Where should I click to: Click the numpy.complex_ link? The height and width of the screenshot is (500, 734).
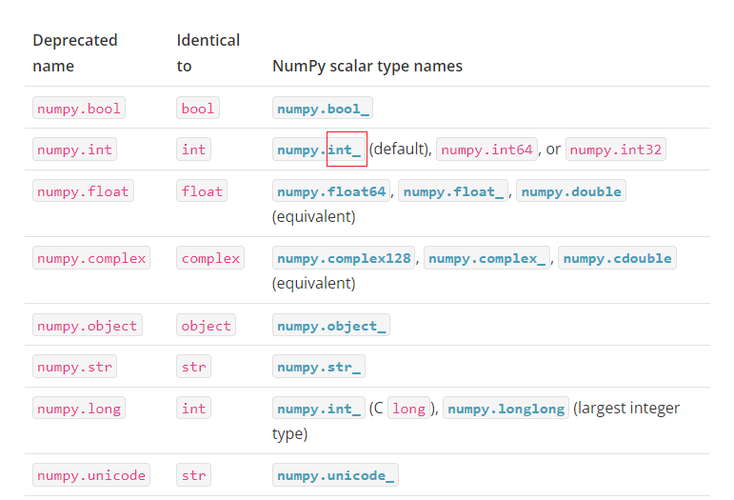(487, 258)
